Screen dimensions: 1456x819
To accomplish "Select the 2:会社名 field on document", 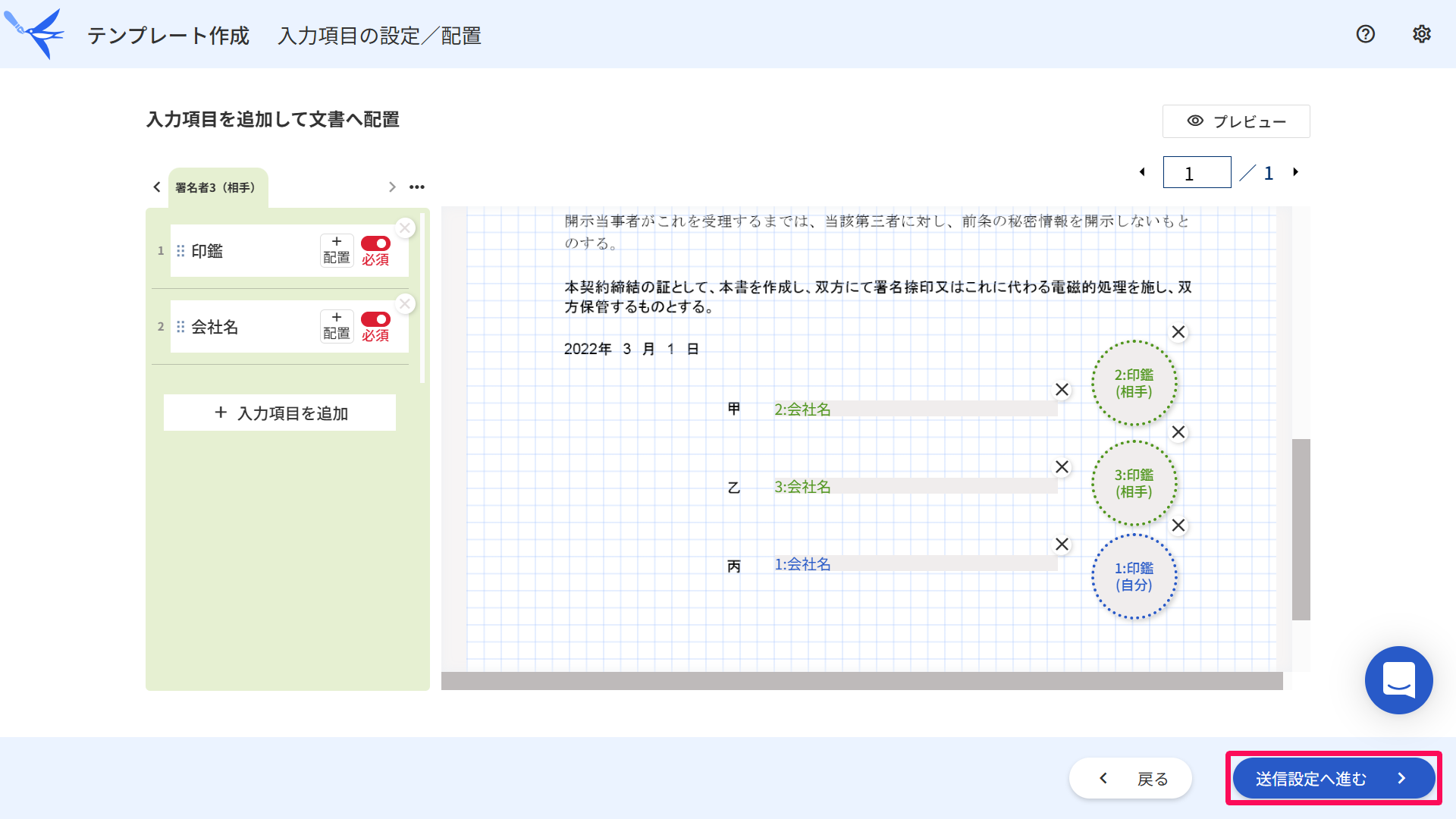I will pos(915,409).
